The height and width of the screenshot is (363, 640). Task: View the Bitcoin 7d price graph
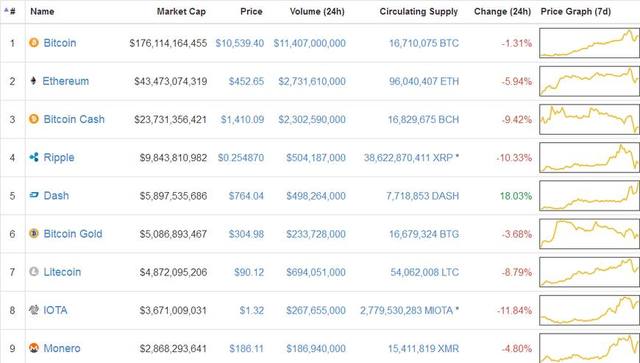coord(589,42)
